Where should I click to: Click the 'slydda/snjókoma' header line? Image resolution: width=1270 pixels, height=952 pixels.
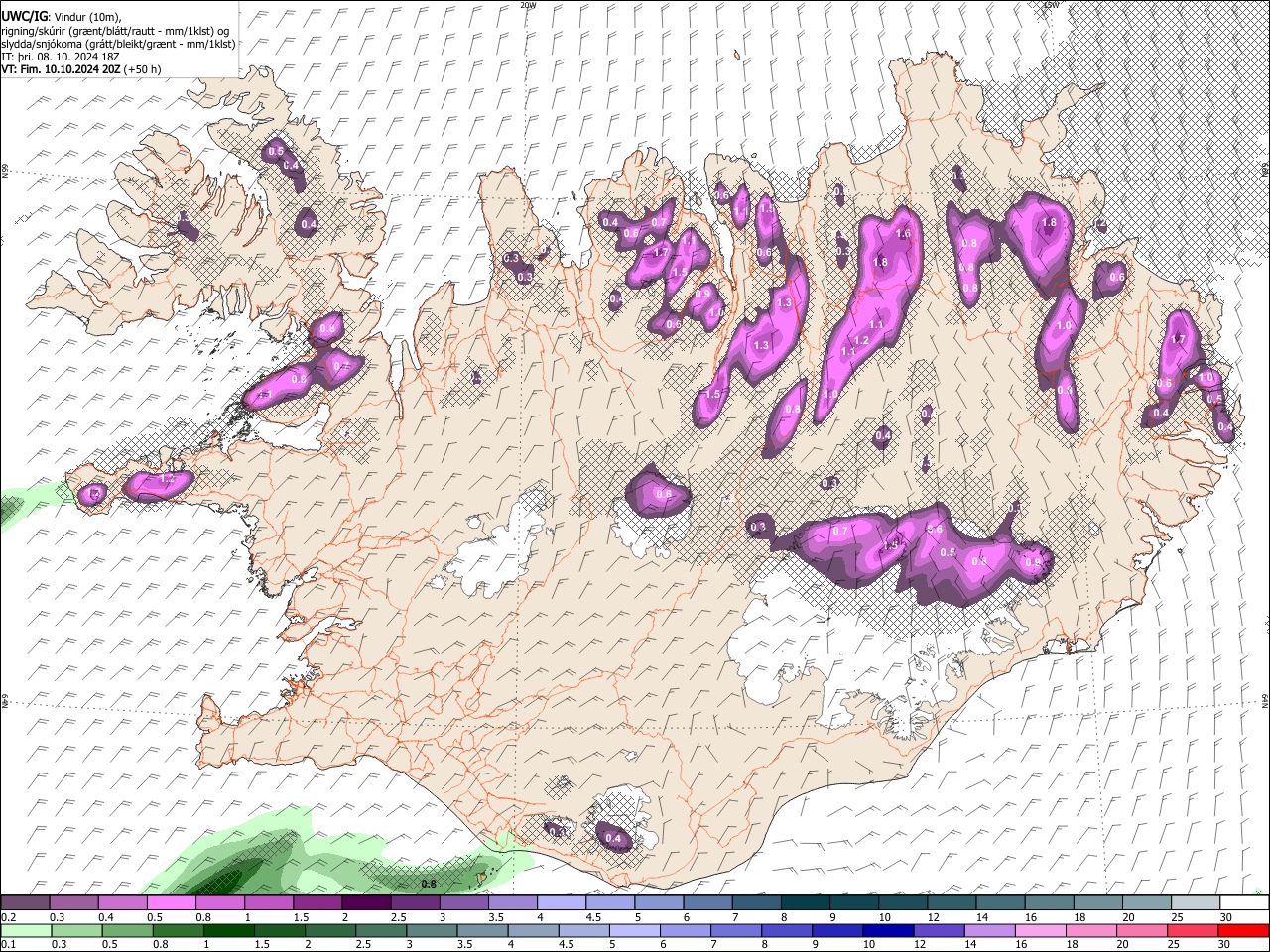(x=119, y=44)
